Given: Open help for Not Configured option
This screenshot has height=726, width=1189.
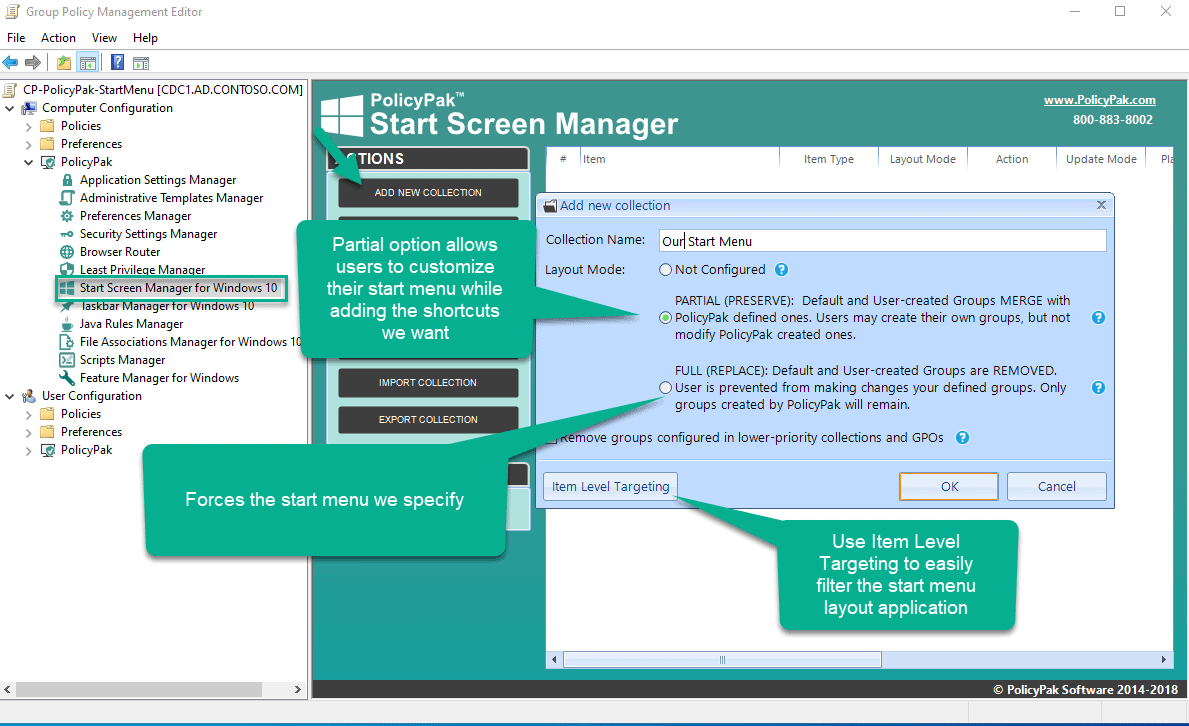Looking at the screenshot, I should pos(782,269).
